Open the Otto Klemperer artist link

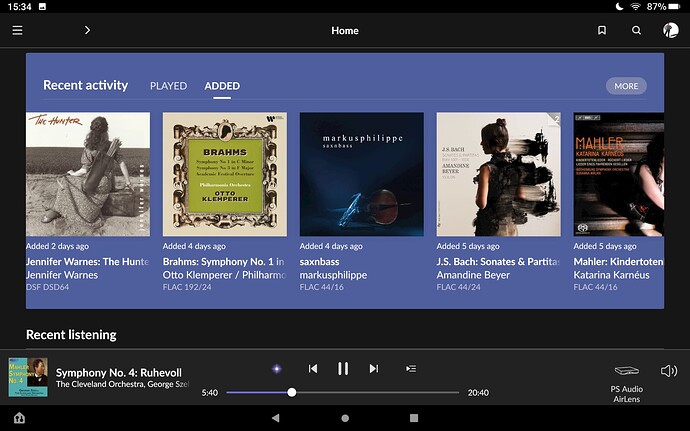click(x=224, y=275)
